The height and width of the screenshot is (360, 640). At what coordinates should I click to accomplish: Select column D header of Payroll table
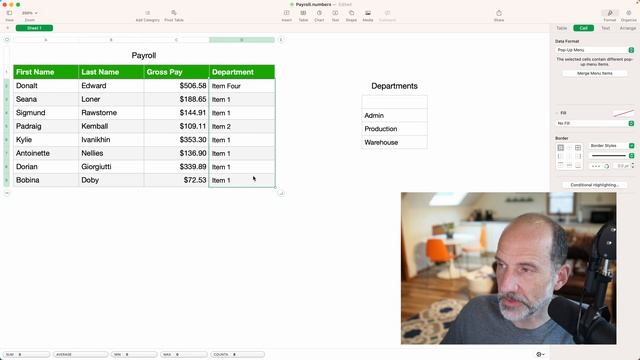[242, 40]
